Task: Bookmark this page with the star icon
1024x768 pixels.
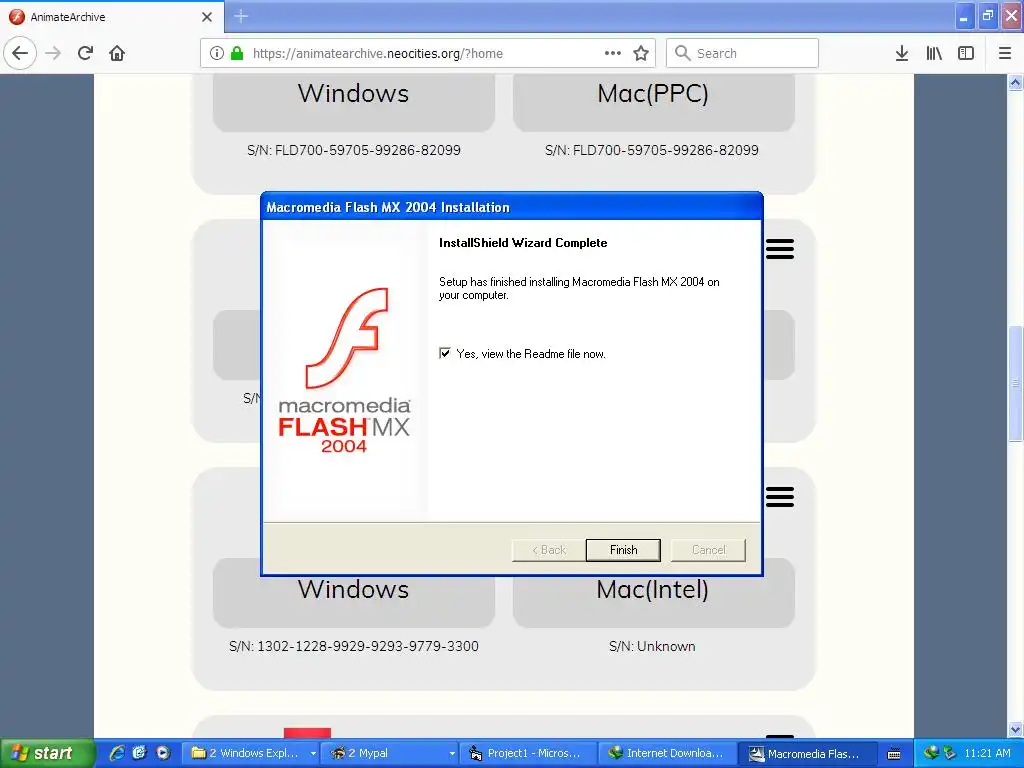Action: [641, 53]
